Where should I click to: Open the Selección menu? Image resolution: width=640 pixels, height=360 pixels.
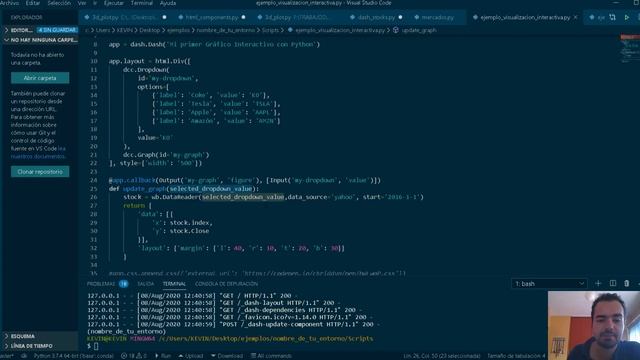59,3
